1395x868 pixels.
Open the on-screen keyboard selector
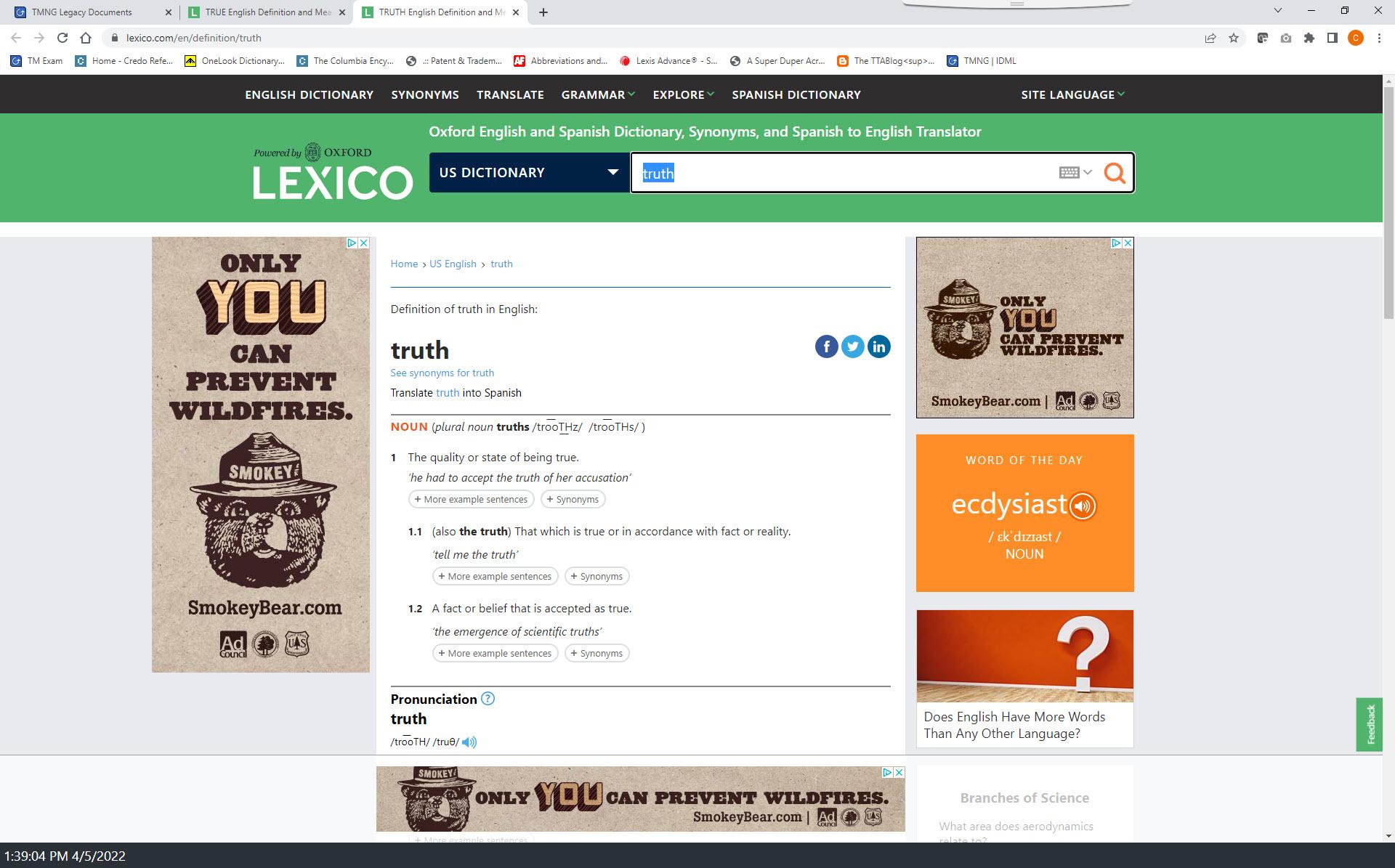pos(1075,173)
